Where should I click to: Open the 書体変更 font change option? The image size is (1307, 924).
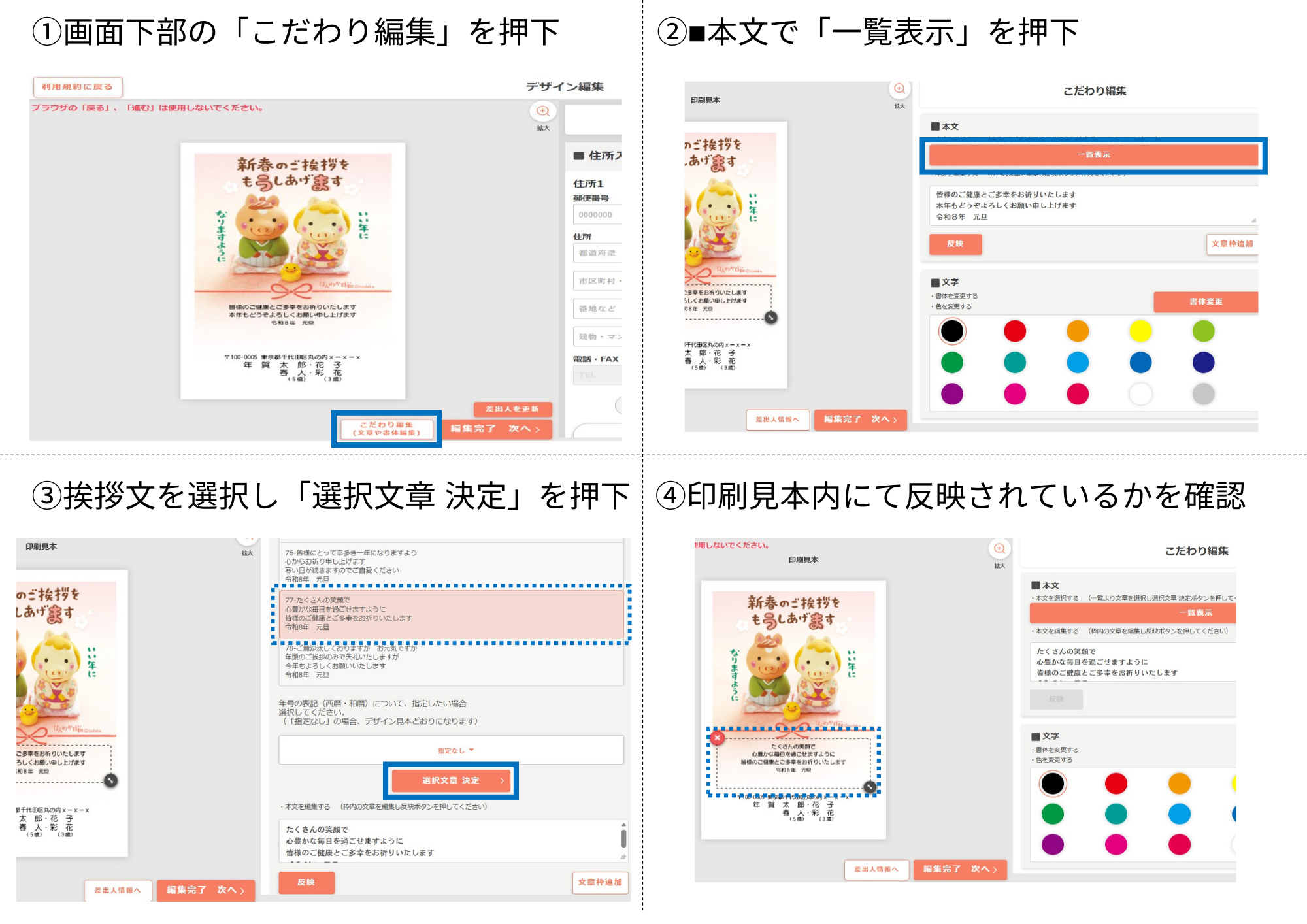(1206, 302)
